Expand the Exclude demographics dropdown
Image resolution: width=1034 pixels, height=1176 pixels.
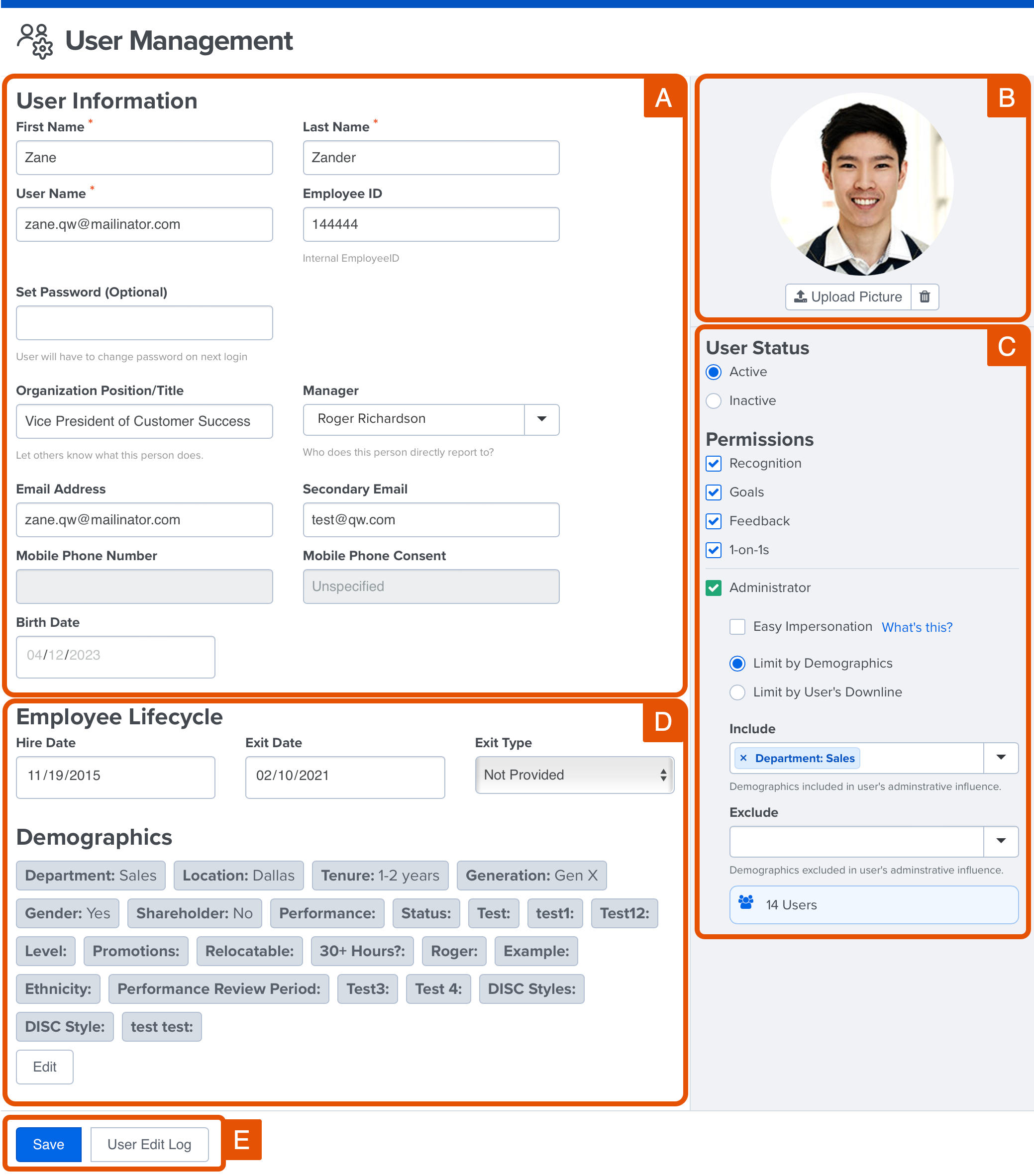click(1001, 842)
